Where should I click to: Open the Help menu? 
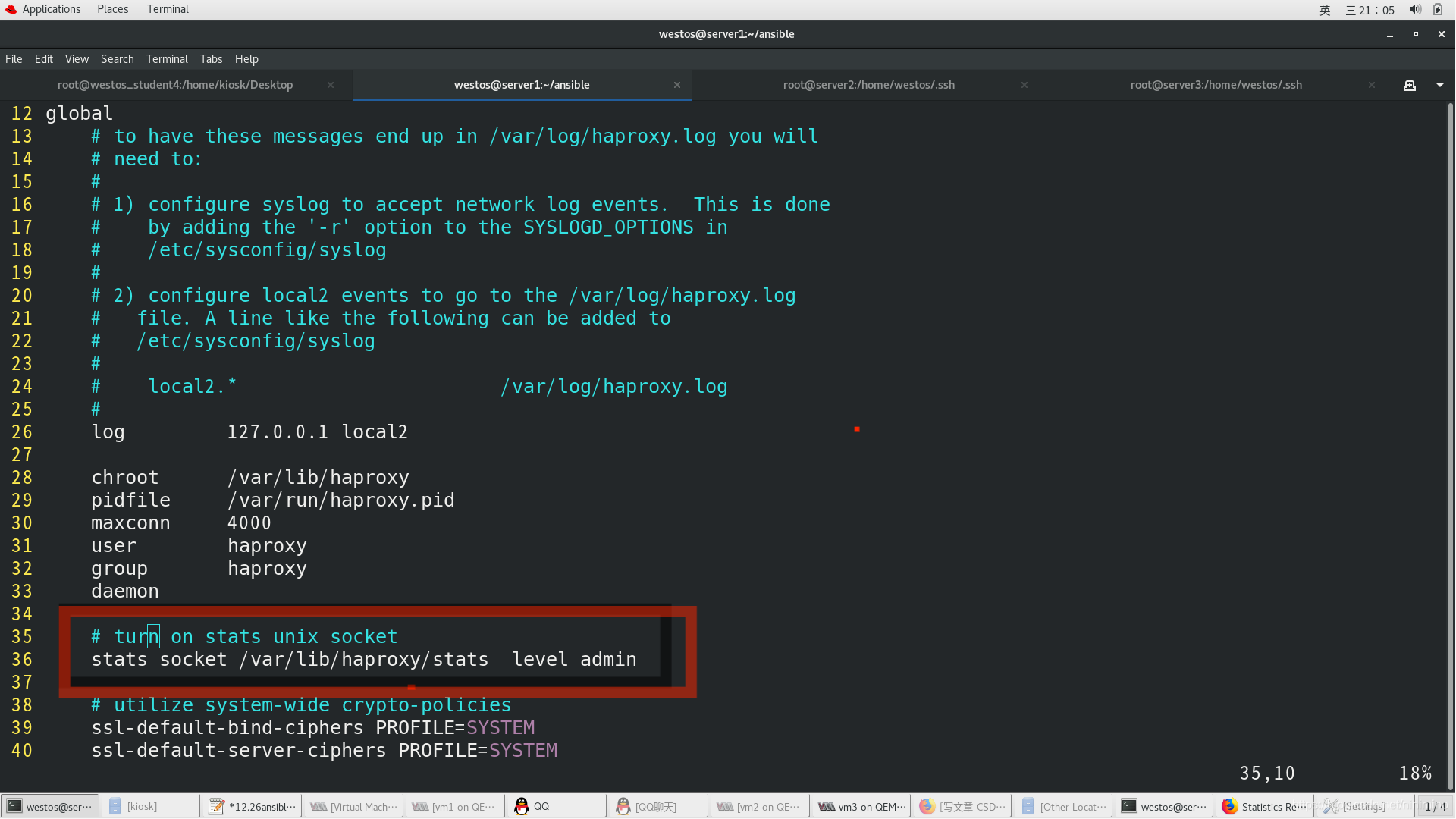pyautogui.click(x=246, y=59)
